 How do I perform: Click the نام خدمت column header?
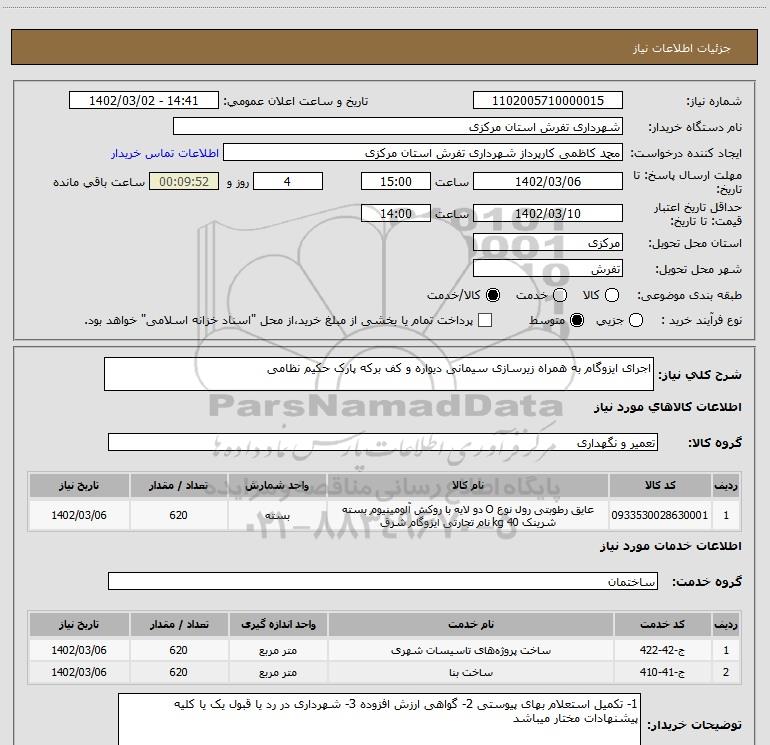[470, 624]
